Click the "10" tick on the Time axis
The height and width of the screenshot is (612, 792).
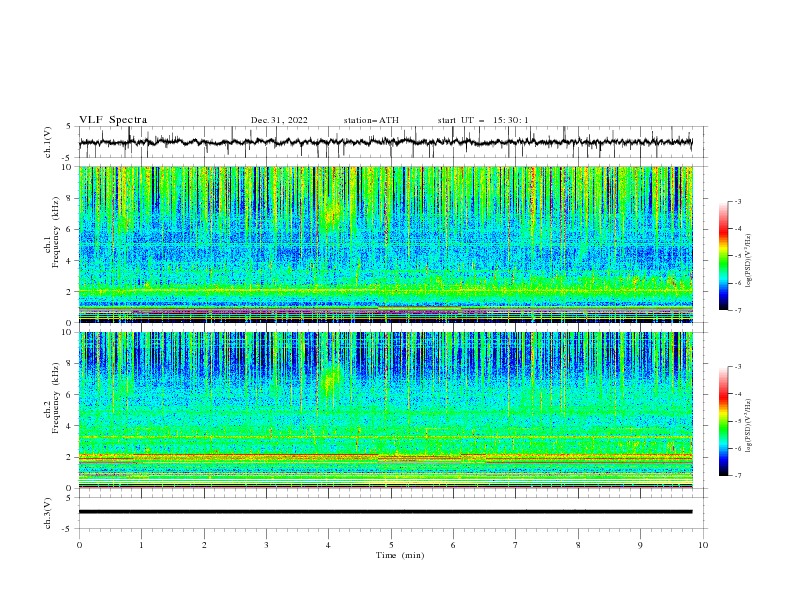click(x=703, y=545)
